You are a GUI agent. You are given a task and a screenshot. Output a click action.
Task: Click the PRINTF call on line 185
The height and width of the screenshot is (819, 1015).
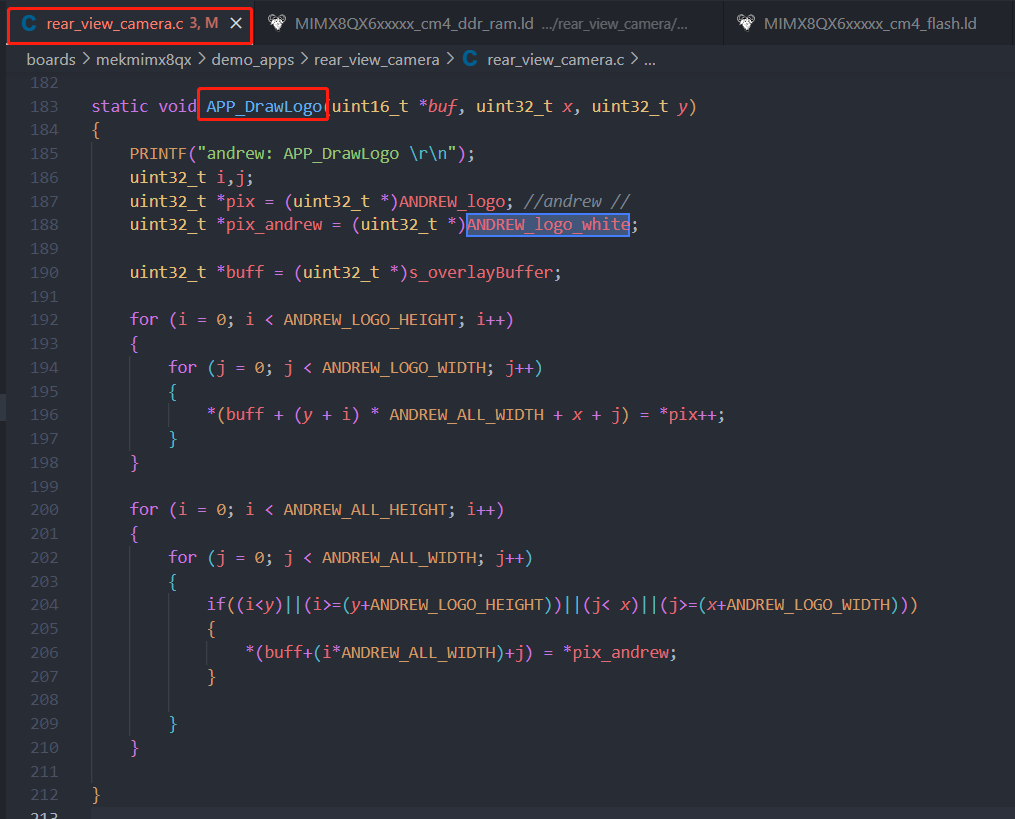158,154
